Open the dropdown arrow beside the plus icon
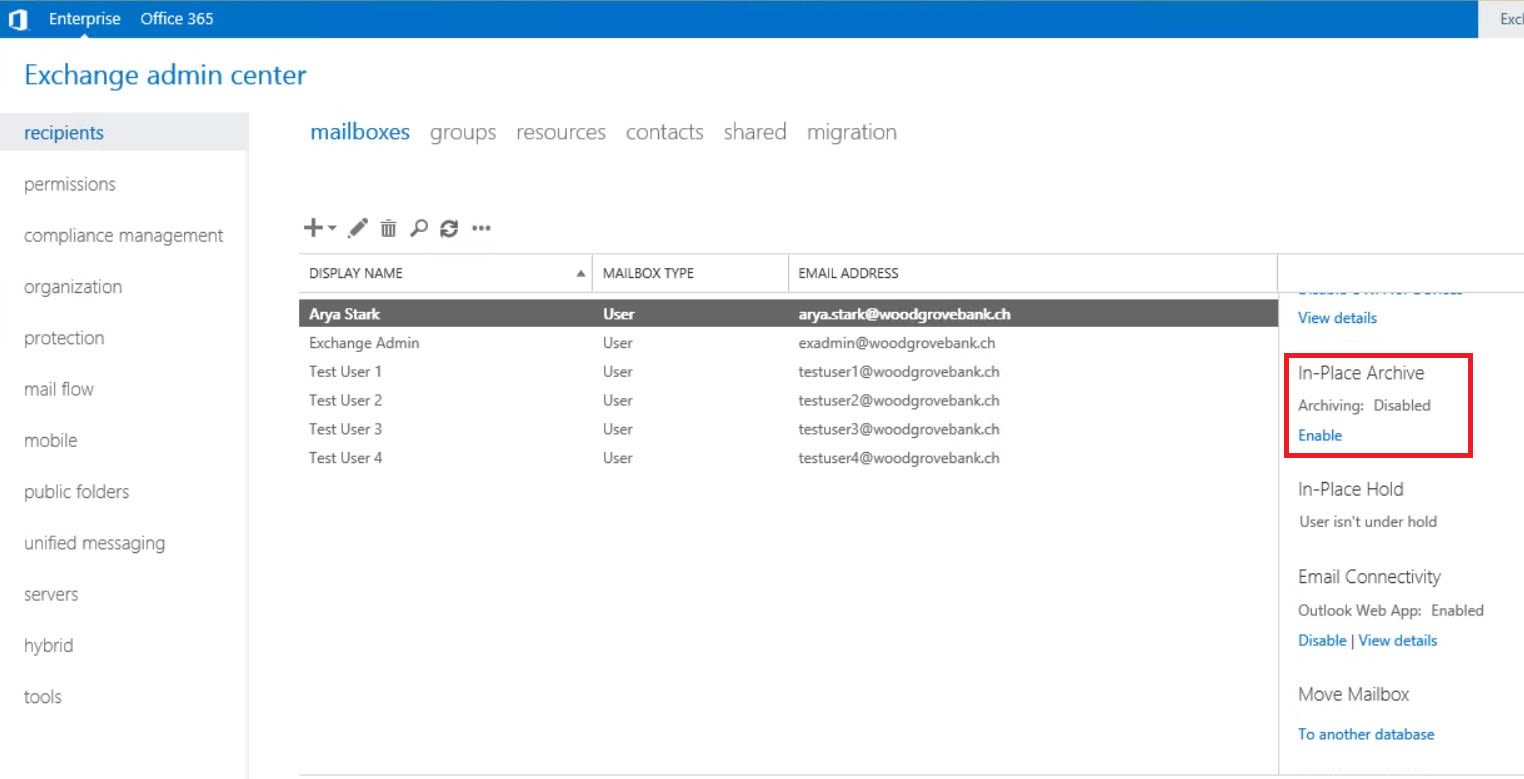 [332, 229]
